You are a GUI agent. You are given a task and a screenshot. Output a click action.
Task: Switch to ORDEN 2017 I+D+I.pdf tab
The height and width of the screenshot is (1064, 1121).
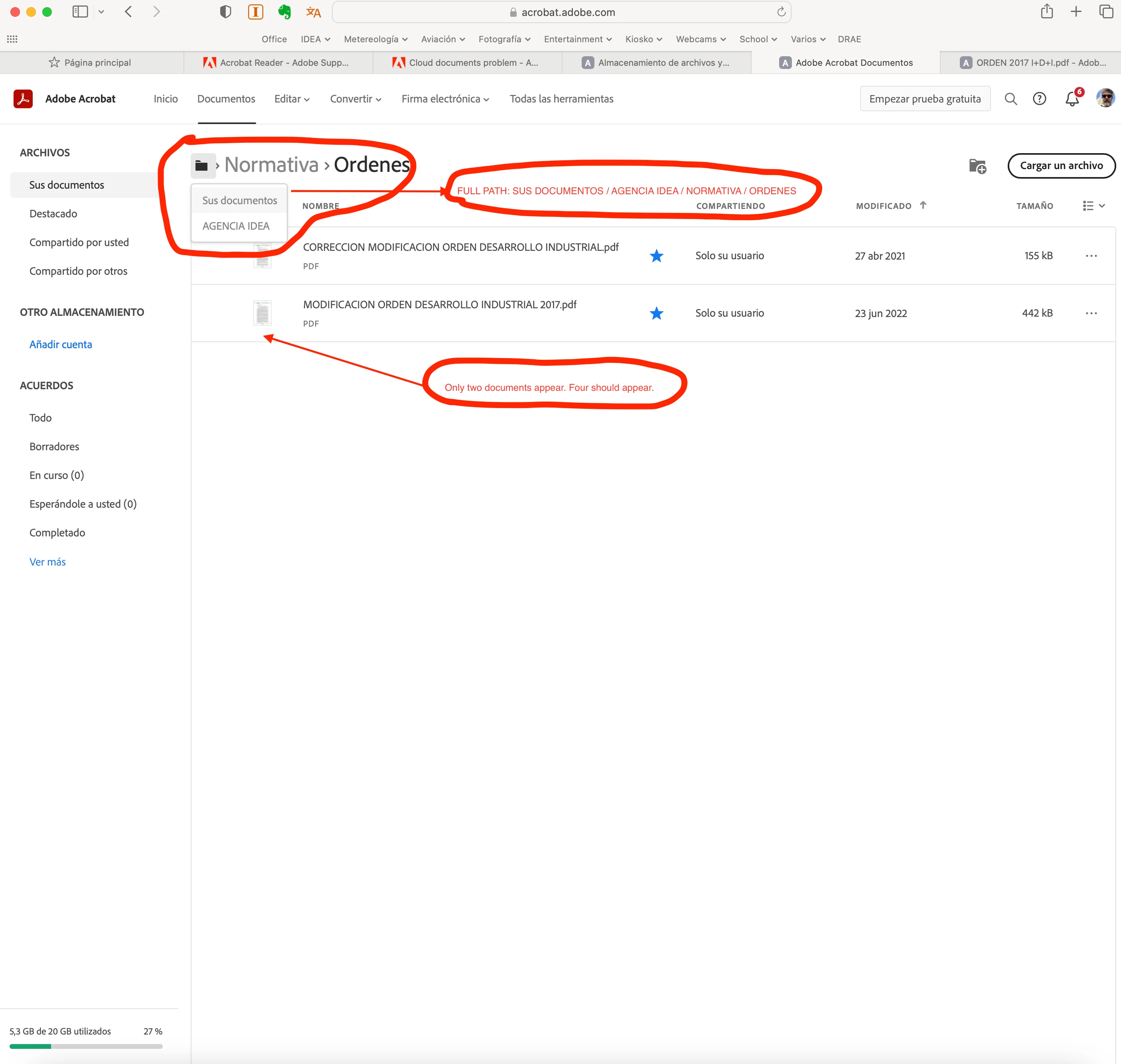(1032, 62)
